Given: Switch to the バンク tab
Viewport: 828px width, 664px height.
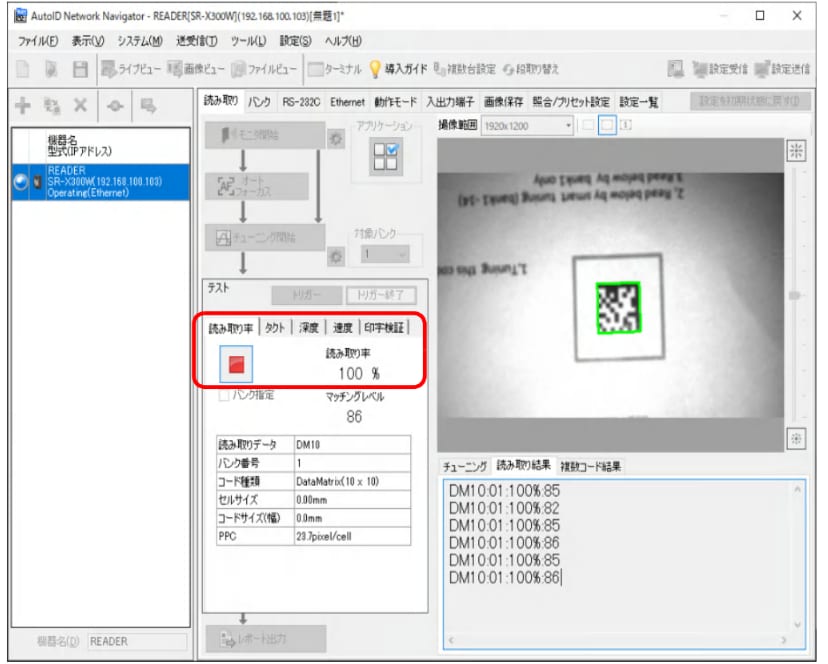Looking at the screenshot, I should coord(259,102).
